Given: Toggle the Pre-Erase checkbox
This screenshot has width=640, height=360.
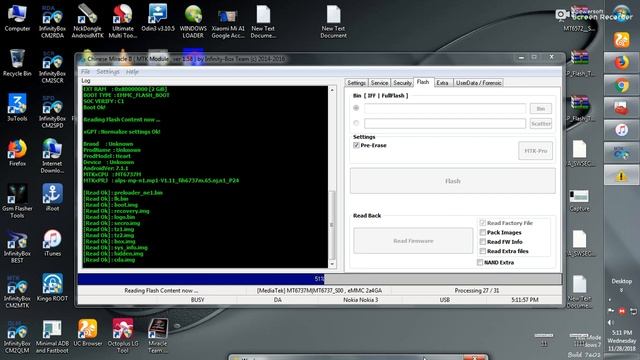Looking at the screenshot, I should tap(356, 145).
